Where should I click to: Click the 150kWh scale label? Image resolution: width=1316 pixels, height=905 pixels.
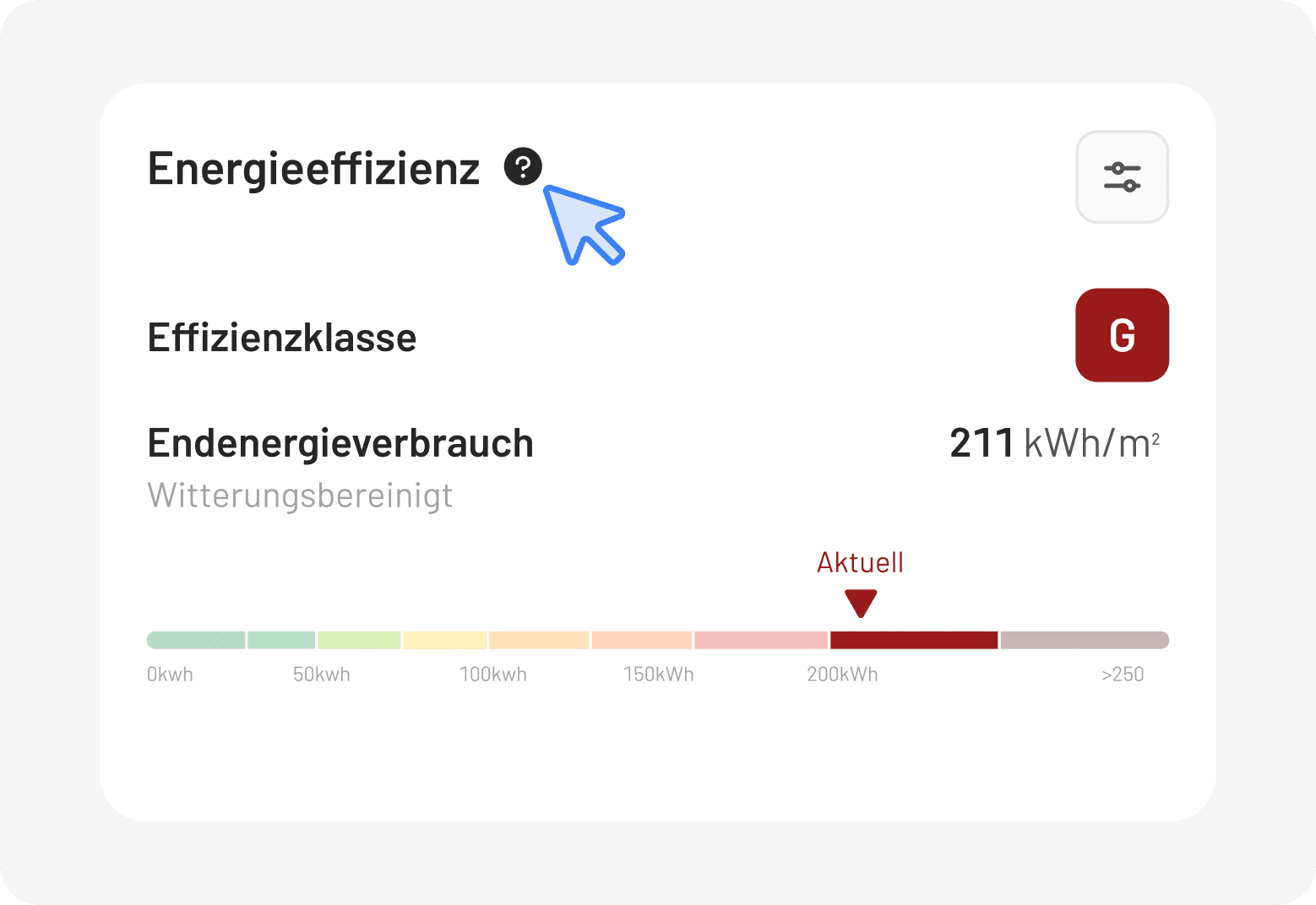[658, 675]
